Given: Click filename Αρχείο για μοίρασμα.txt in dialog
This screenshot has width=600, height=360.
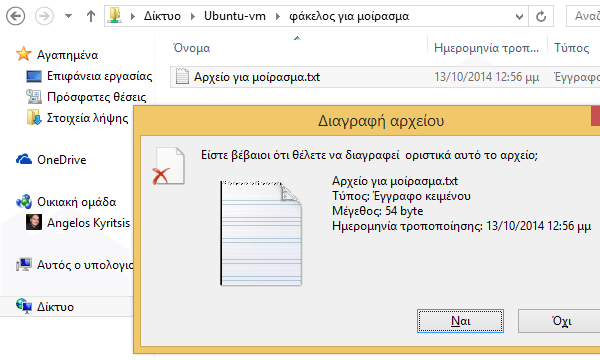Looking at the screenshot, I should pos(395,181).
